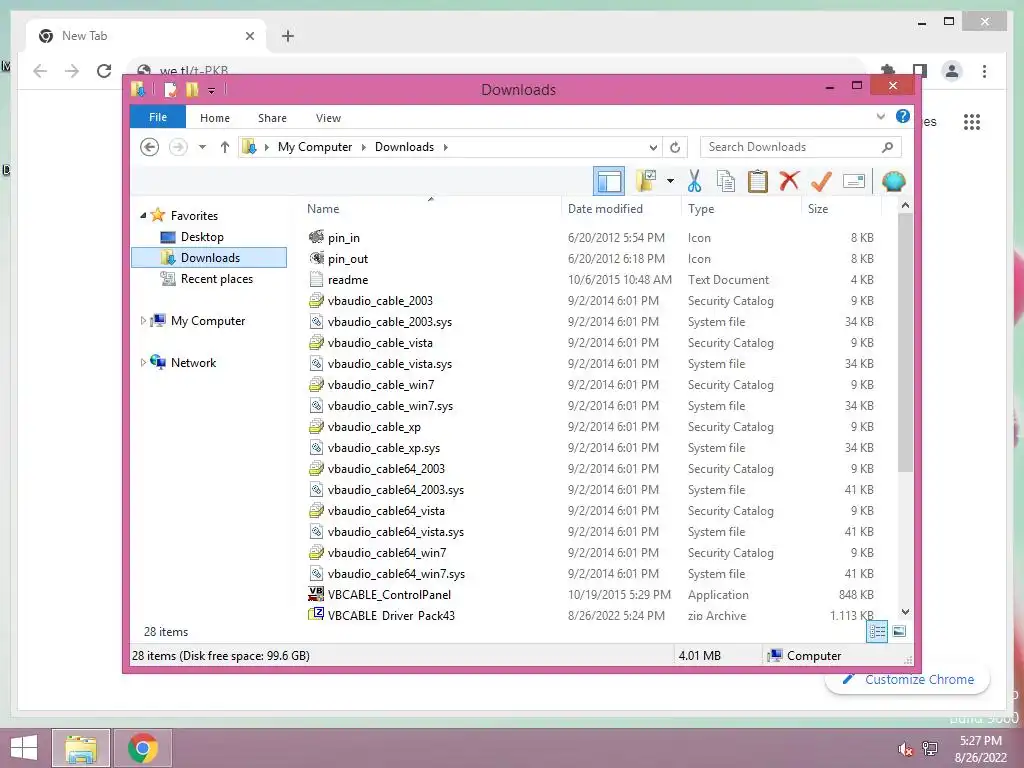The image size is (1024, 768).
Task: Click Customize Chrome button
Action: tap(908, 679)
